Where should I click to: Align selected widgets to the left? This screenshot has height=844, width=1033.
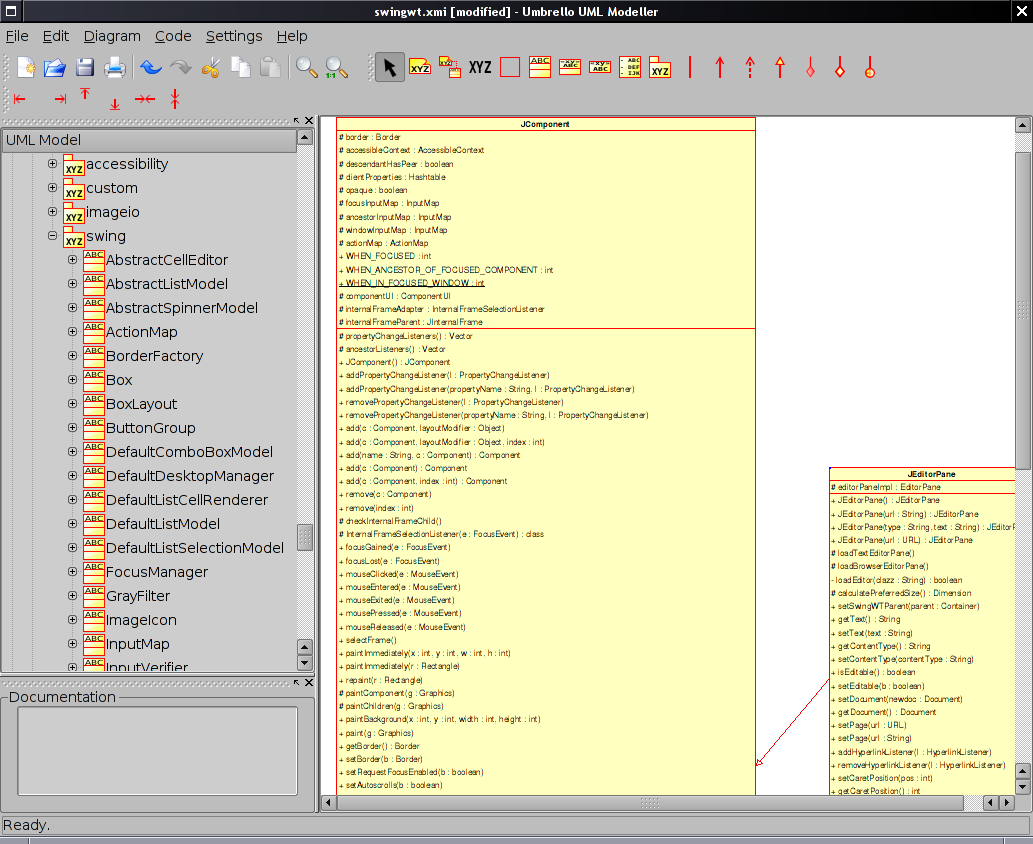[20, 99]
